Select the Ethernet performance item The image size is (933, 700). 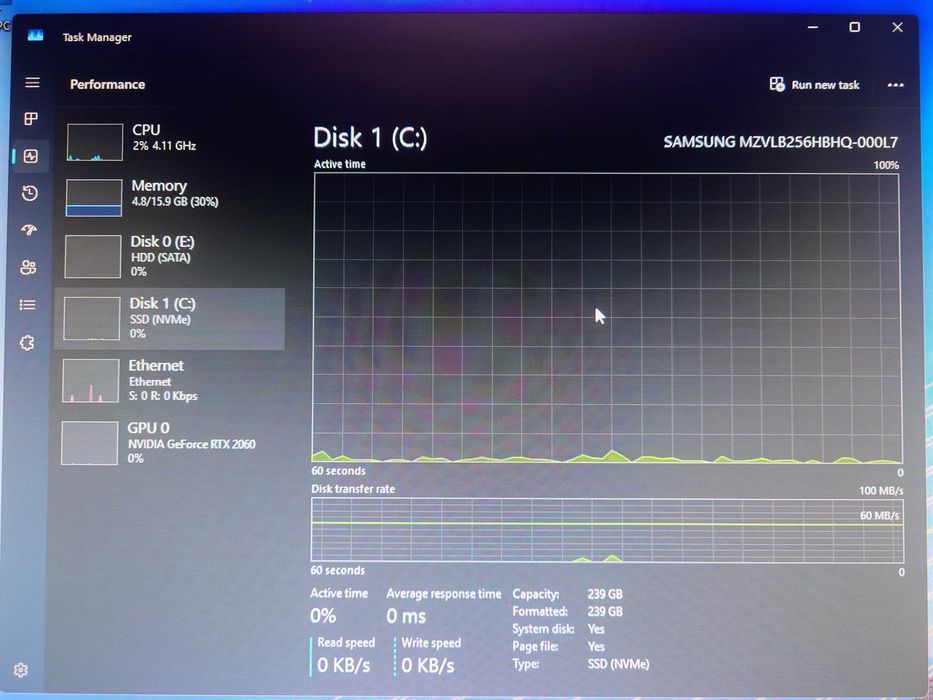click(x=170, y=380)
